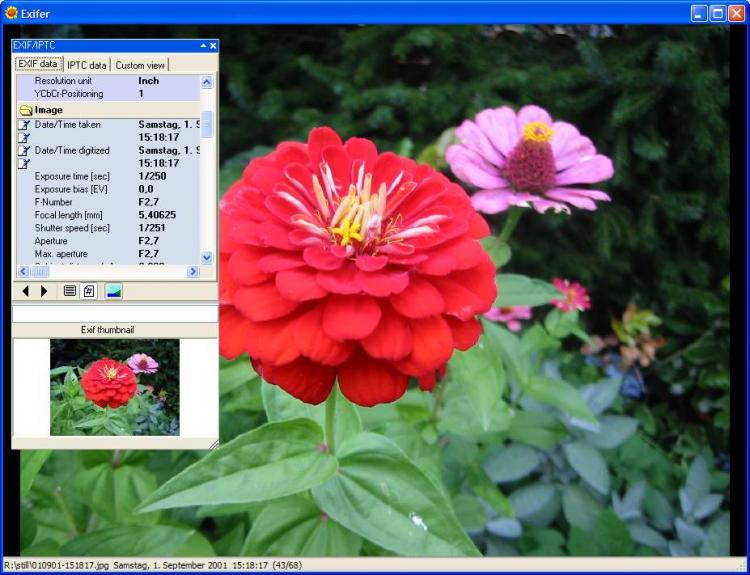Click edit icon beside Date/Time digitized
This screenshot has height=575, width=750.
pyautogui.click(x=24, y=150)
